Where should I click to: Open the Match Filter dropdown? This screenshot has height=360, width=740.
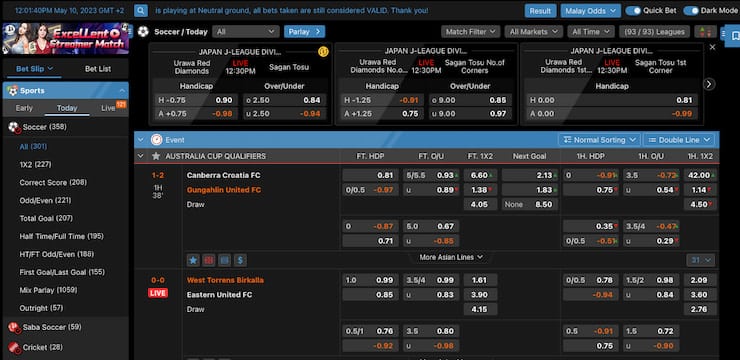click(x=471, y=32)
